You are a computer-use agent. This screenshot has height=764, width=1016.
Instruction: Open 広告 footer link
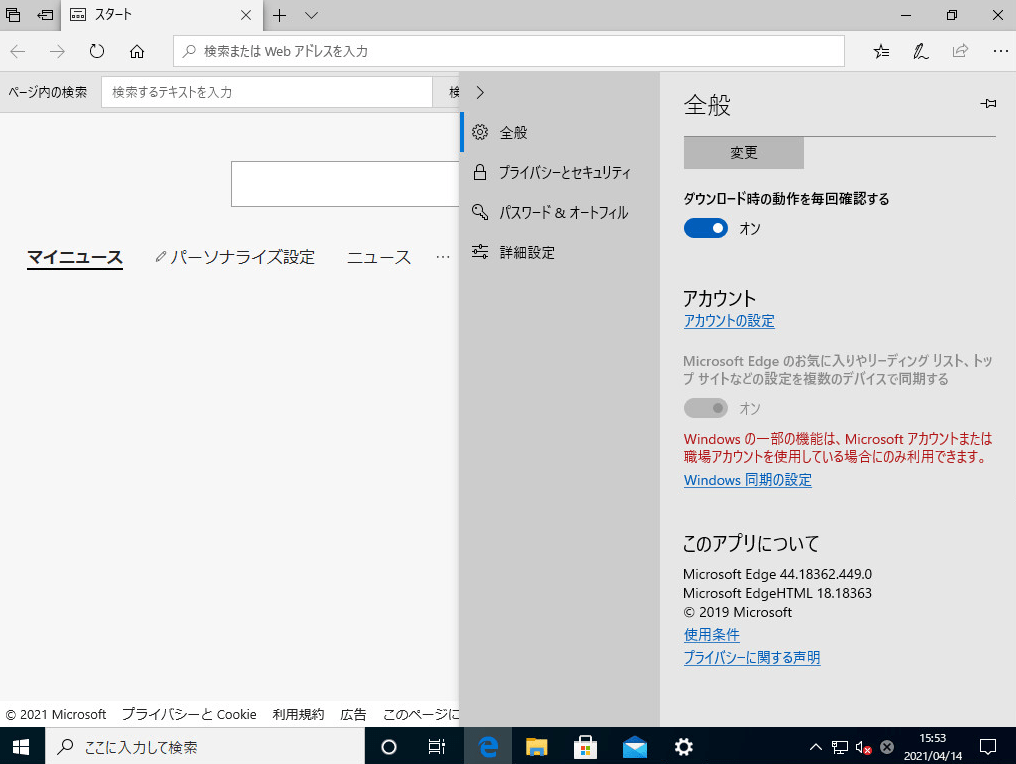pos(353,714)
